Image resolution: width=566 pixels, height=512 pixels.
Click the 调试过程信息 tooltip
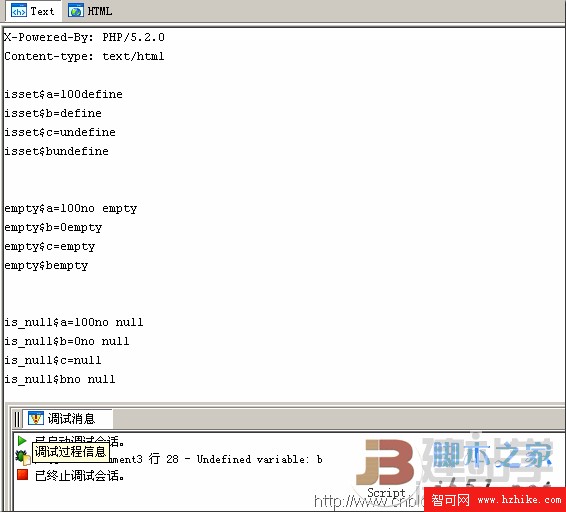[x=70, y=452]
